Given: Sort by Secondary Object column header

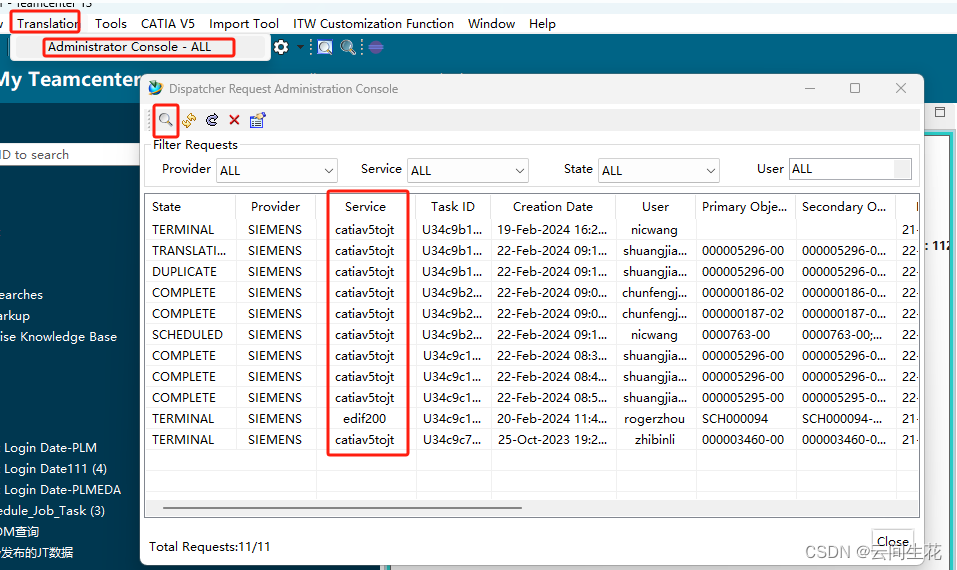Looking at the screenshot, I should pos(845,206).
